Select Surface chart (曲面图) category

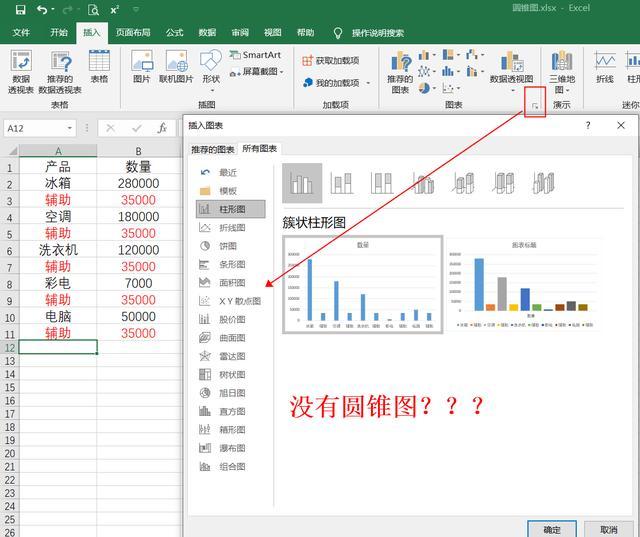pos(231,338)
